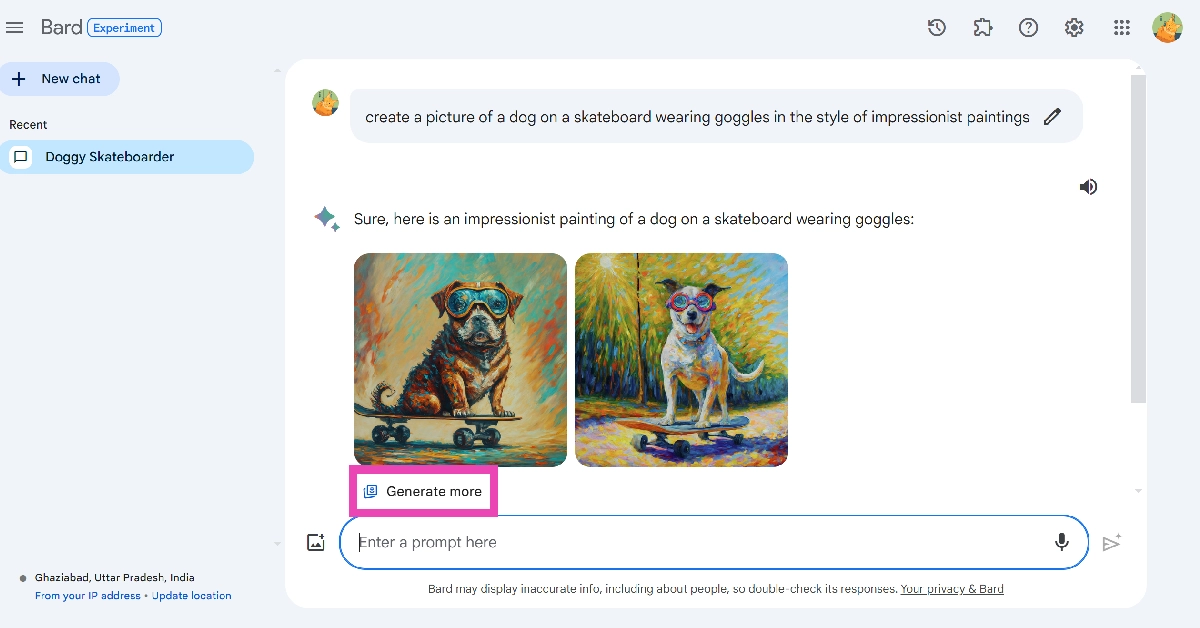The image size is (1200, 628).
Task: Open the help question mark icon
Action: [1028, 28]
